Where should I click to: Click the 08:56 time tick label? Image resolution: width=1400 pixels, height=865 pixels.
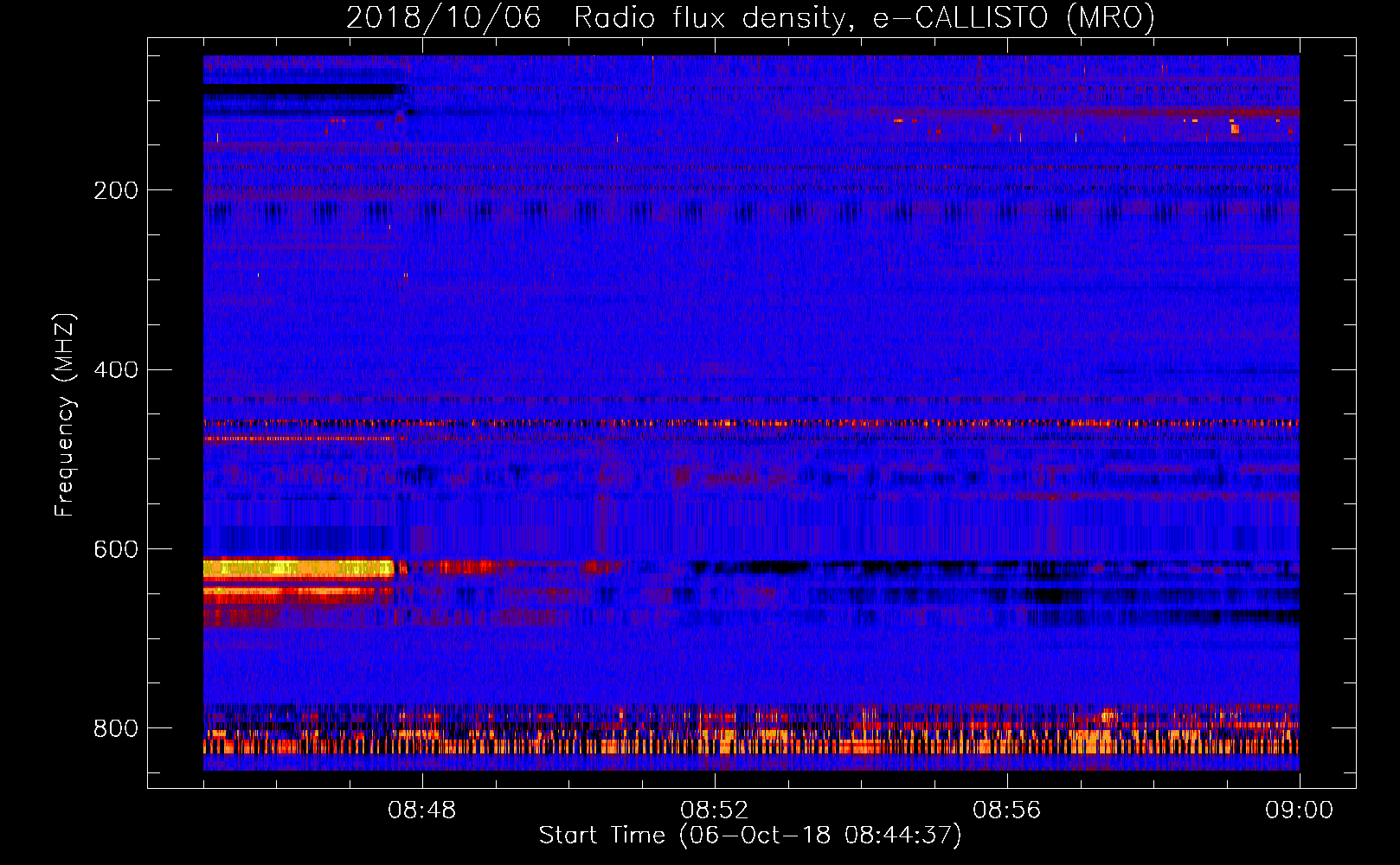coord(1007,811)
